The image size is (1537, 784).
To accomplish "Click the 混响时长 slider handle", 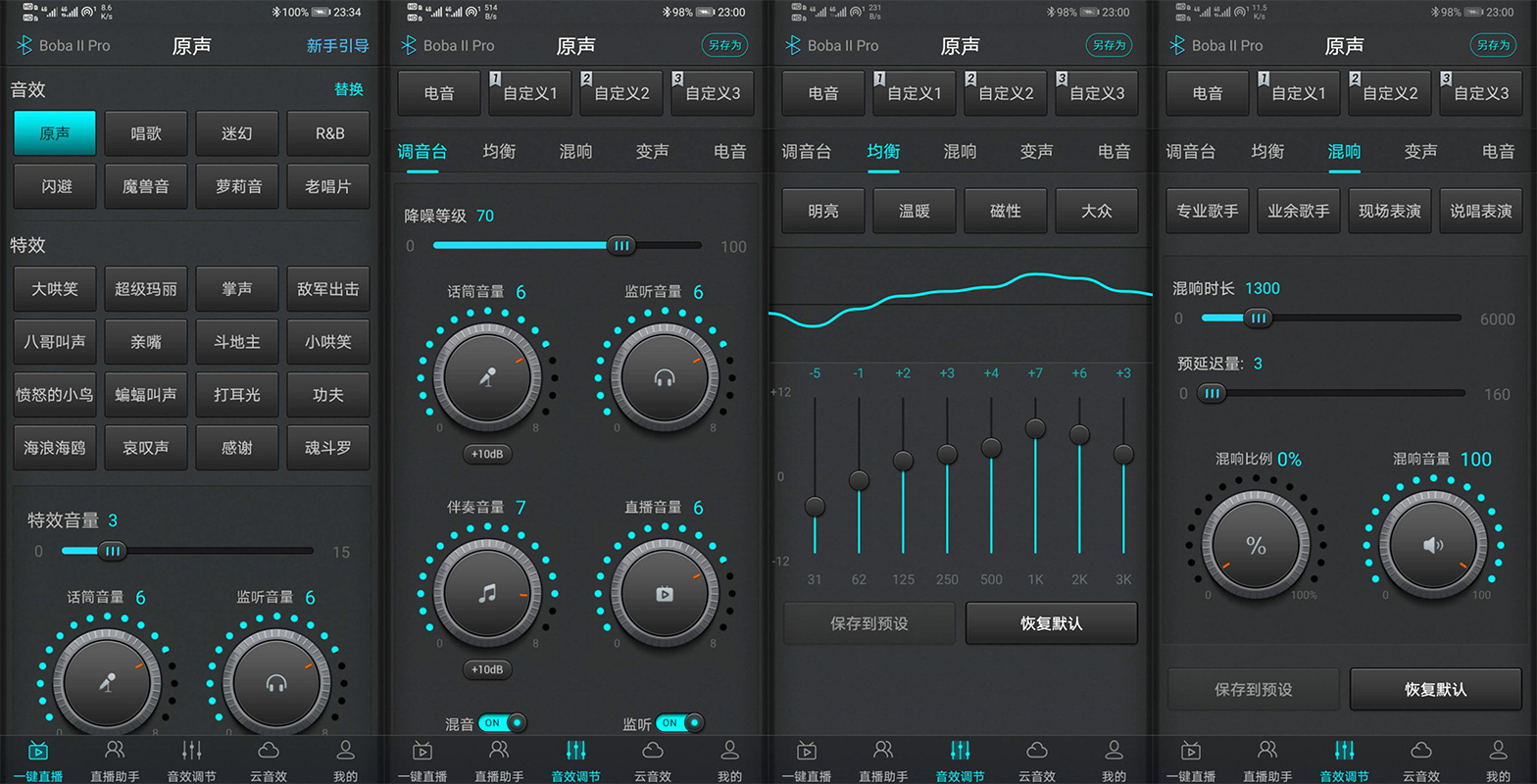I will [x=1259, y=318].
